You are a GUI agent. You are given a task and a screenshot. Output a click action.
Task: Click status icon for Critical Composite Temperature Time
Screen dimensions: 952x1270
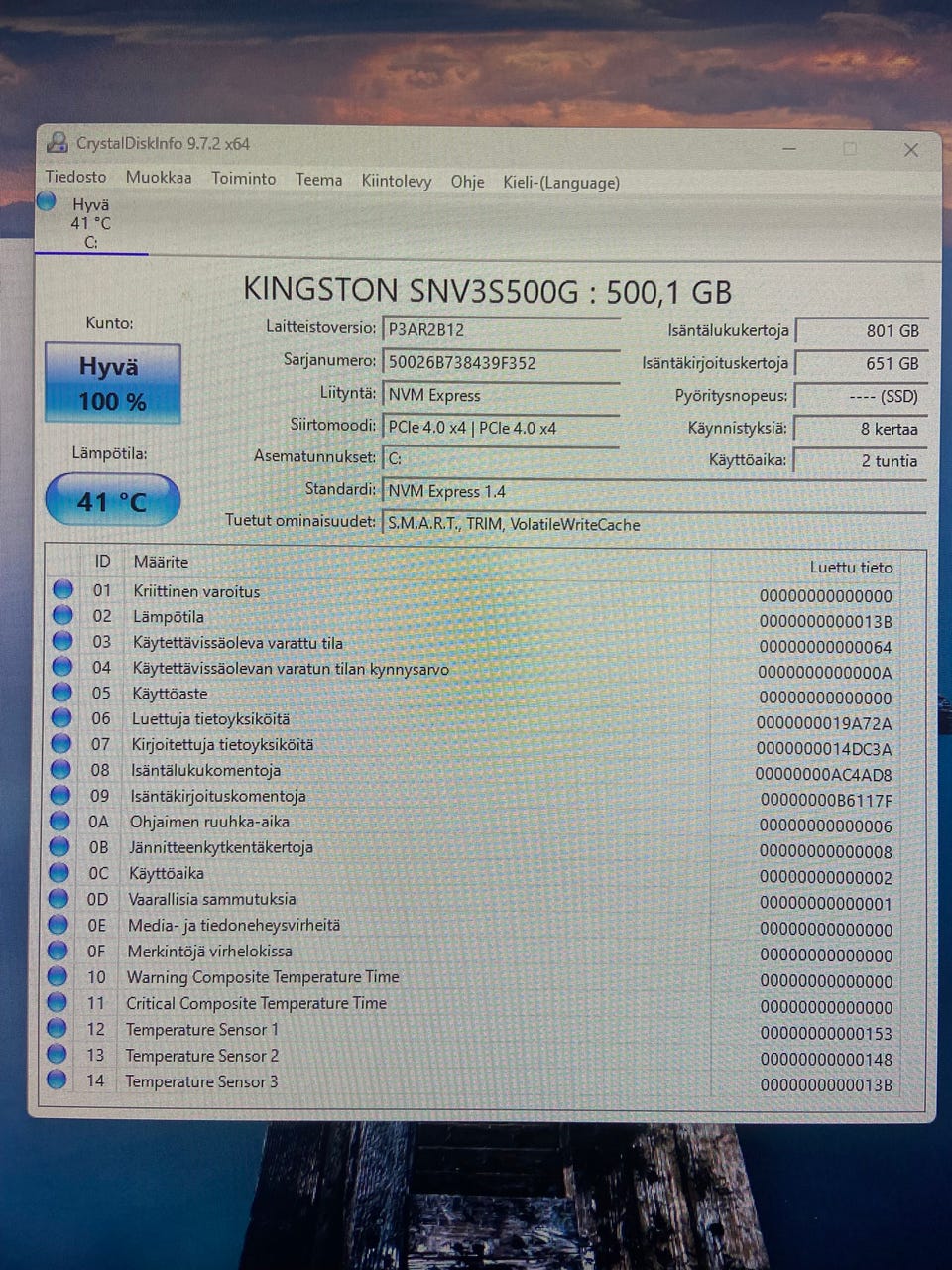(58, 1002)
